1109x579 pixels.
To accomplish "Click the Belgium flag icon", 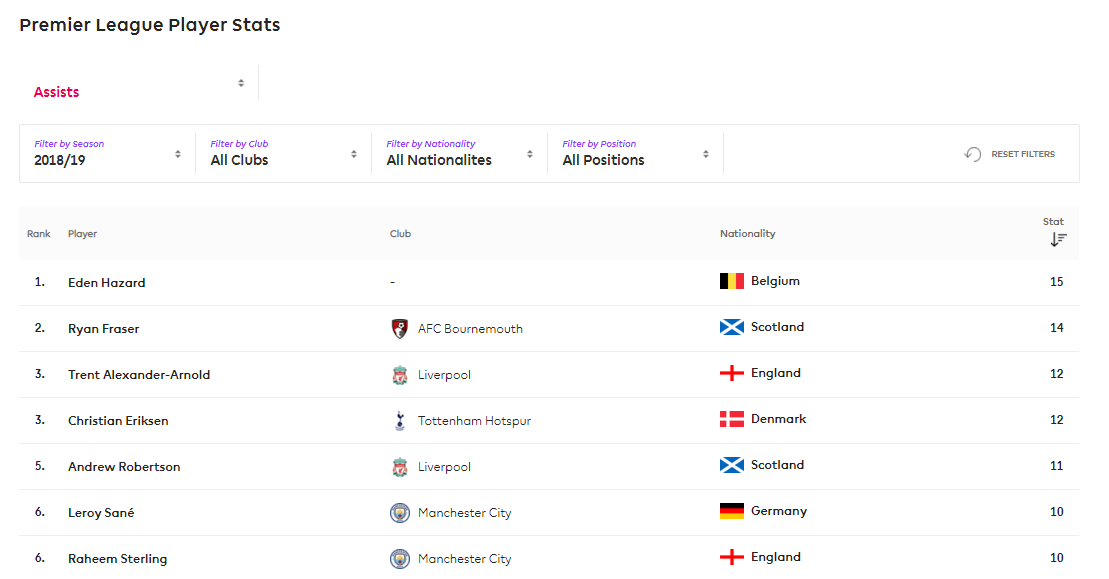I will coord(732,281).
